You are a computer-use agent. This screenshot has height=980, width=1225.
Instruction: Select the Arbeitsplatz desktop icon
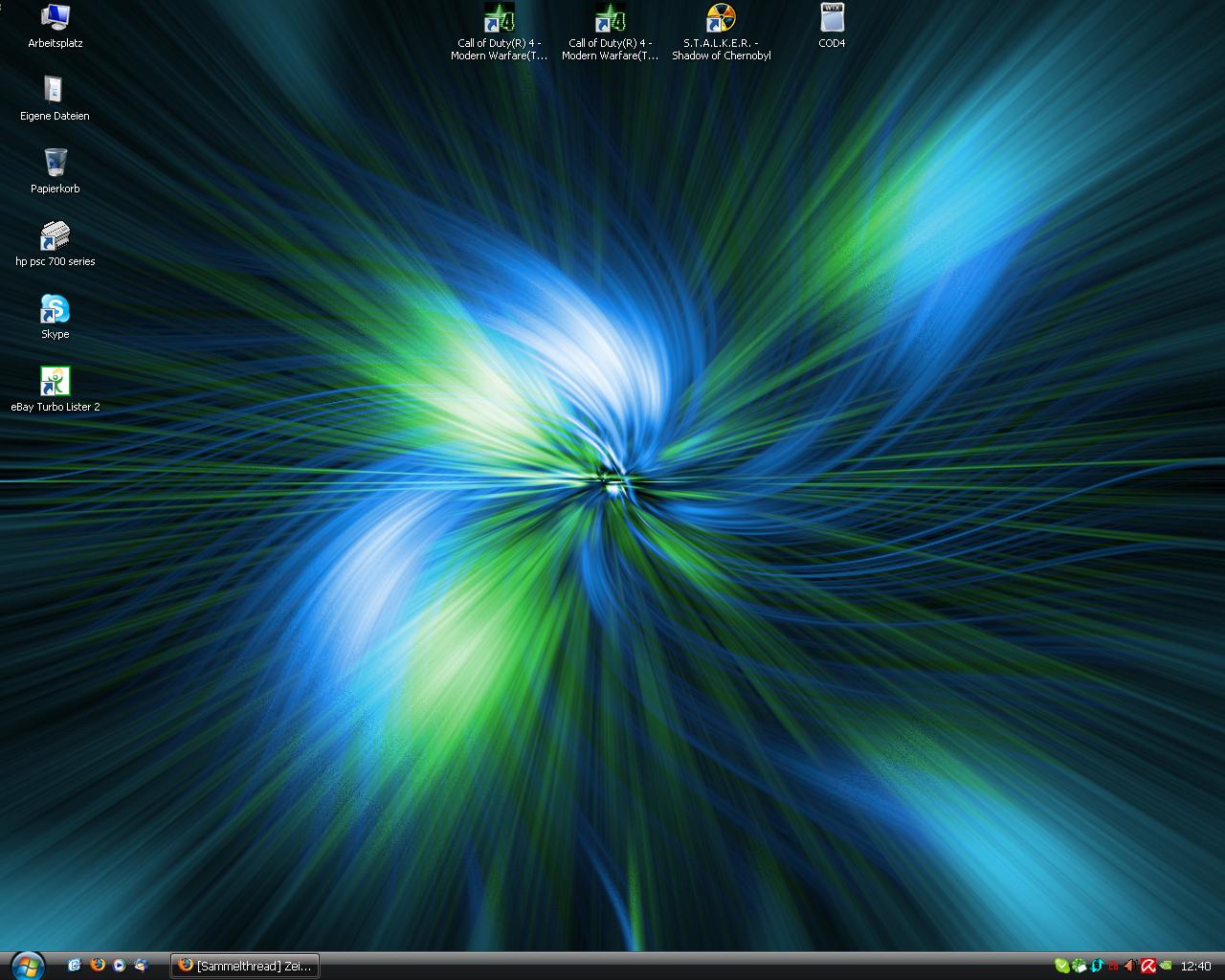click(x=56, y=26)
